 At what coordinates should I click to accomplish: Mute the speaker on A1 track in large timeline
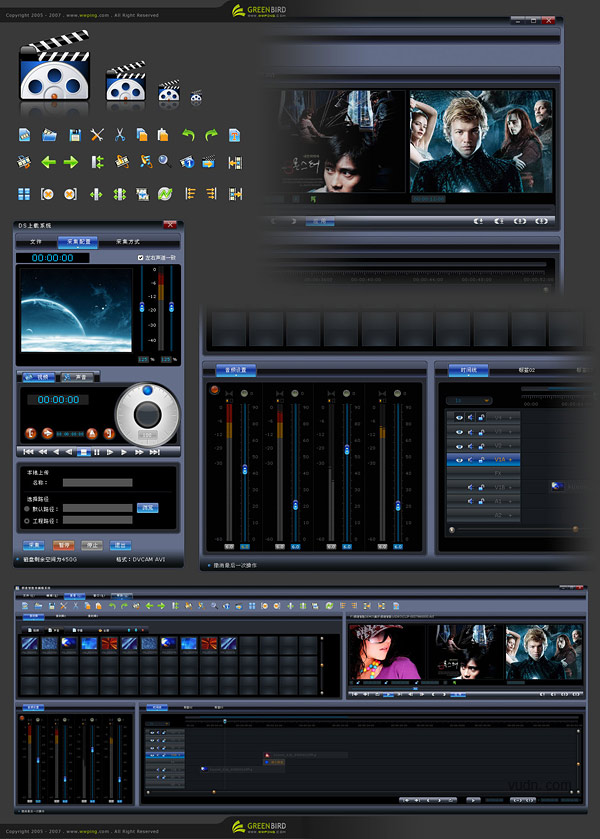point(470,501)
